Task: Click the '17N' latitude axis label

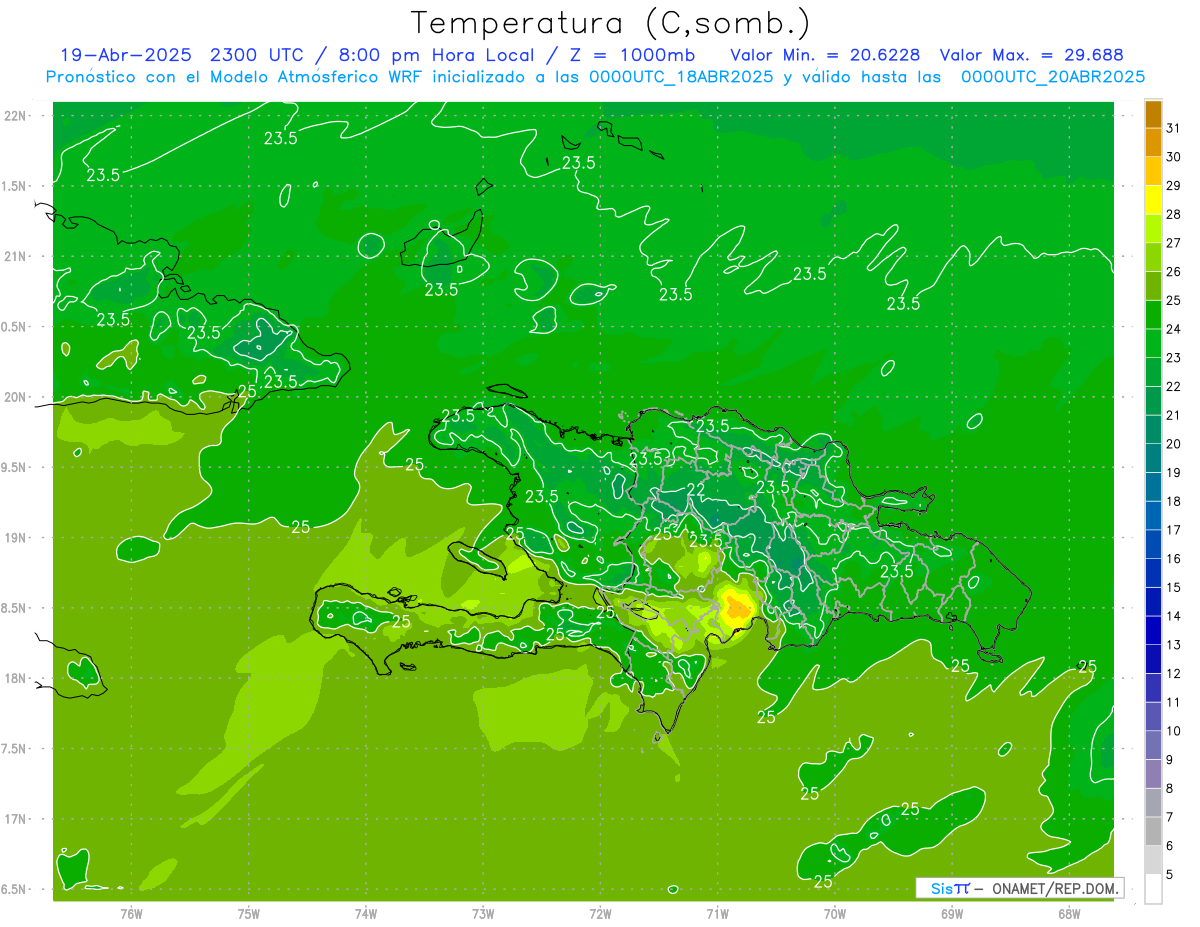Action: pyautogui.click(x=15, y=819)
